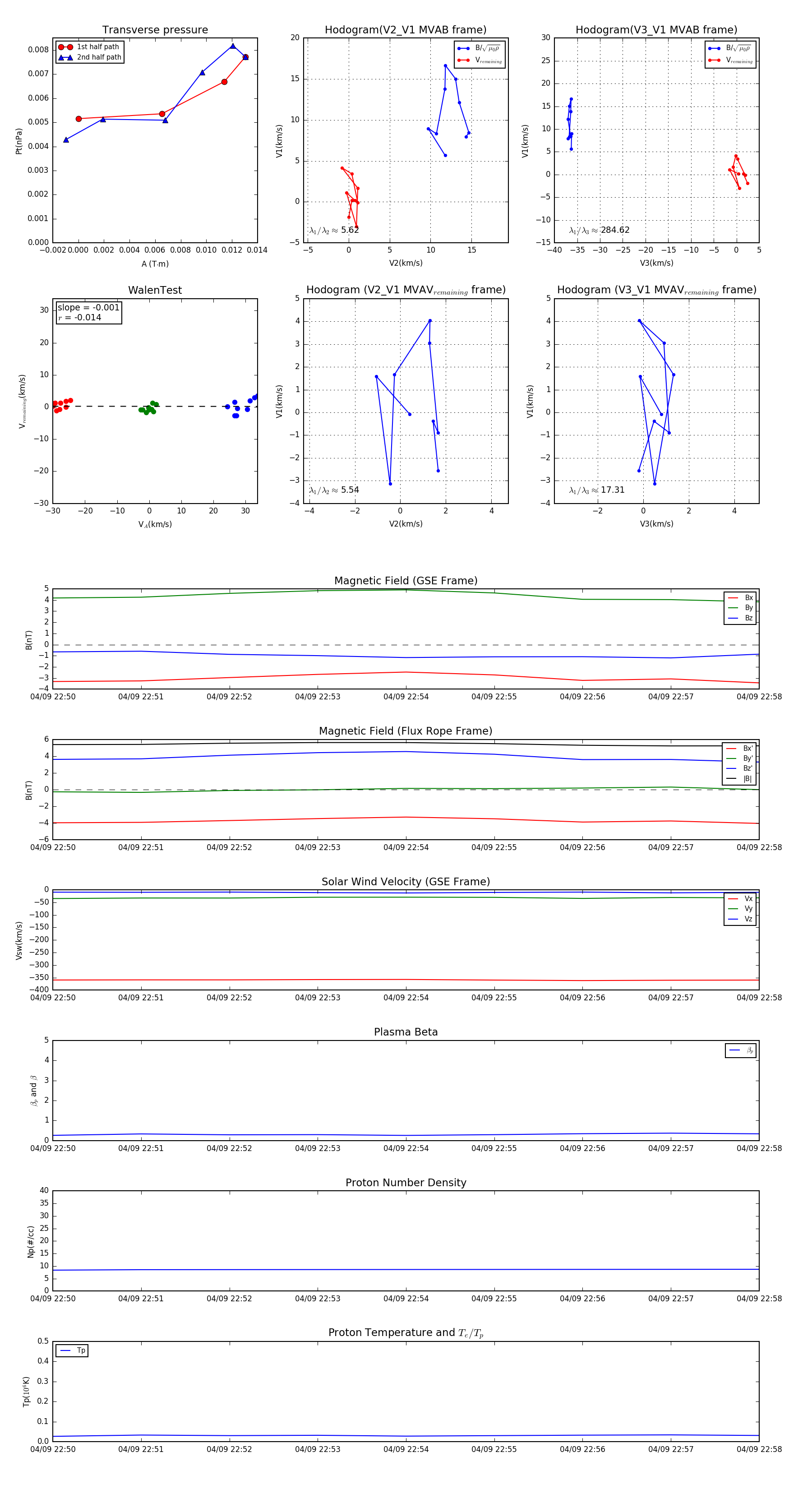The height and width of the screenshot is (1489, 812).
Task: Click the 'Transverse pressure' plot title
Action: (155, 30)
